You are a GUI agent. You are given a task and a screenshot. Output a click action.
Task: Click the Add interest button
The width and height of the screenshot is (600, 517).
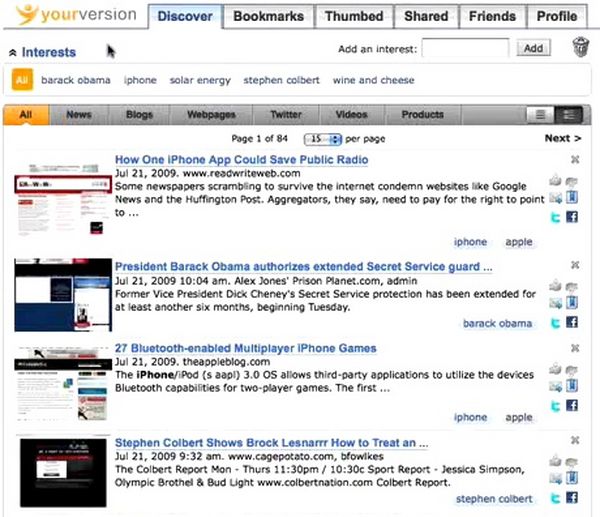click(533, 48)
